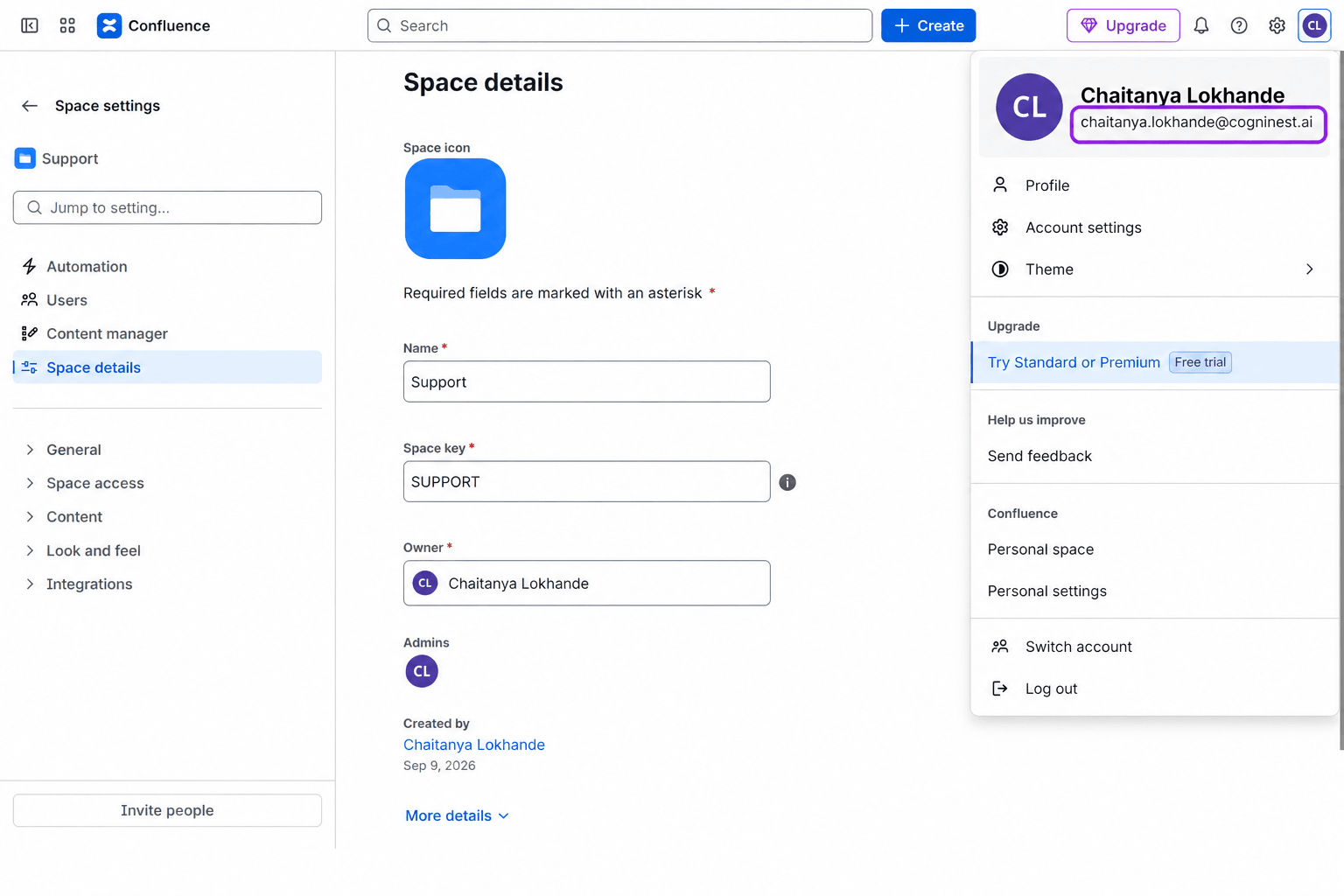The image size is (1344, 896).
Task: Open the settings gear in top bar
Action: [x=1277, y=25]
